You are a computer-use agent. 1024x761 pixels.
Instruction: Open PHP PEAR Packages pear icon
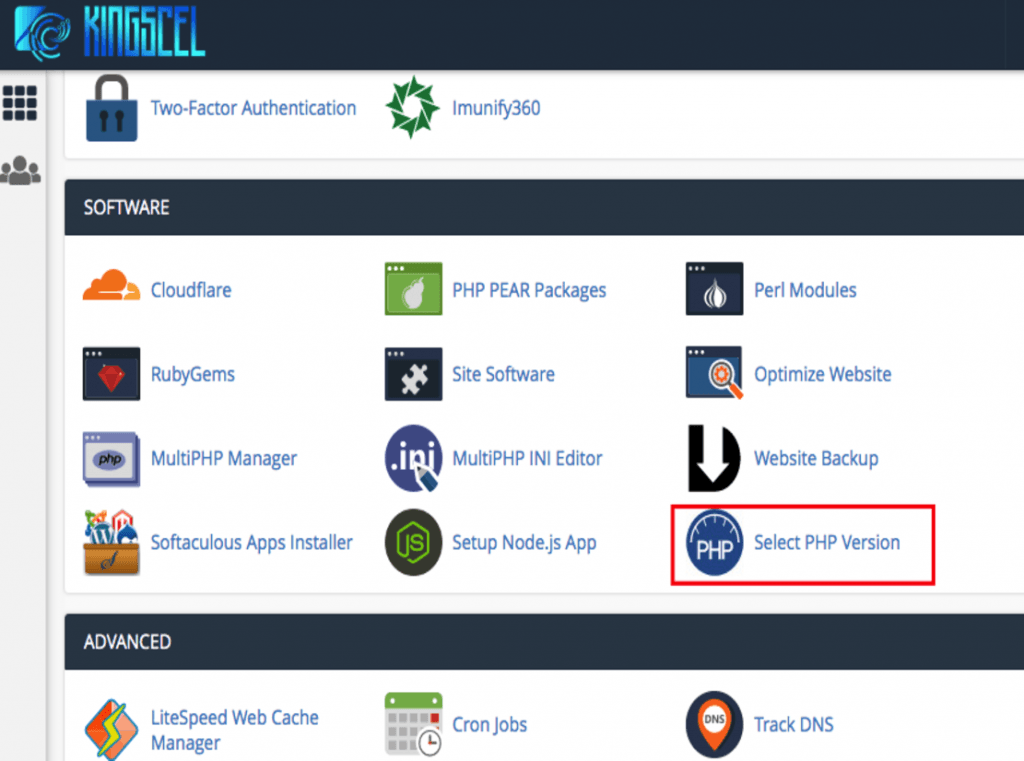tap(413, 290)
